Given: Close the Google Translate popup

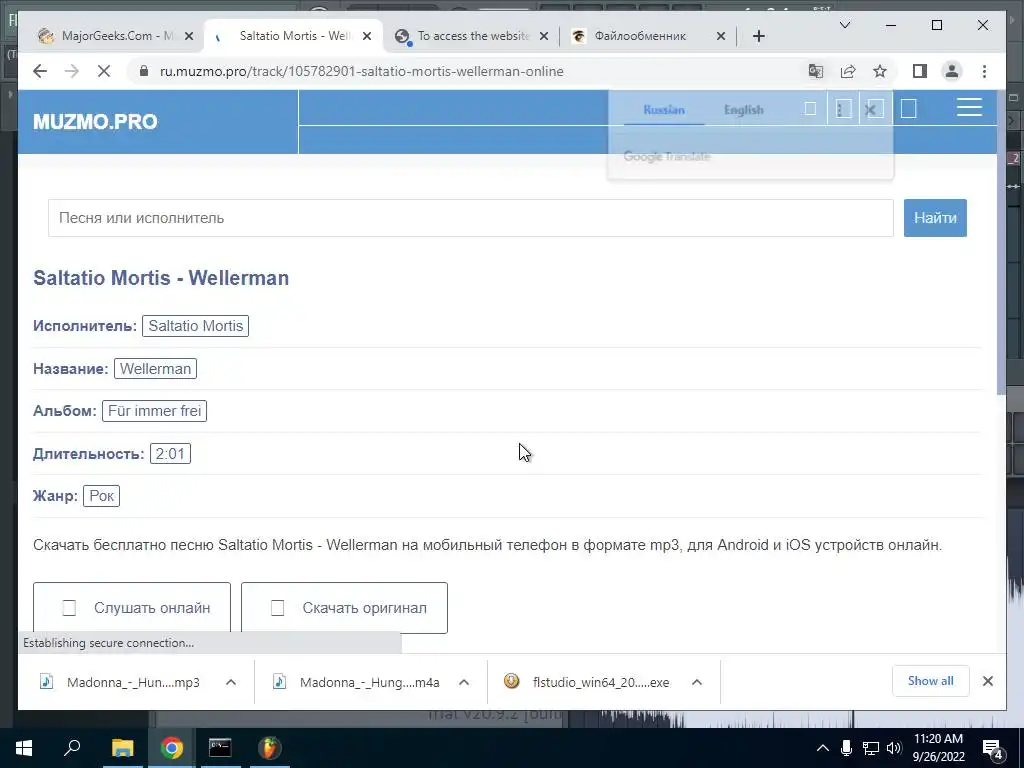Looking at the screenshot, I should [x=871, y=109].
